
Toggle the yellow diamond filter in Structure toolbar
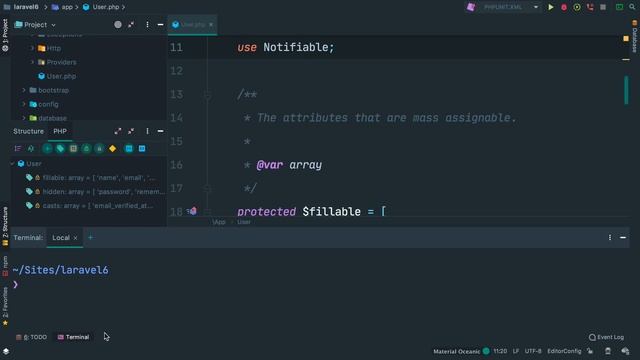[x=112, y=149]
